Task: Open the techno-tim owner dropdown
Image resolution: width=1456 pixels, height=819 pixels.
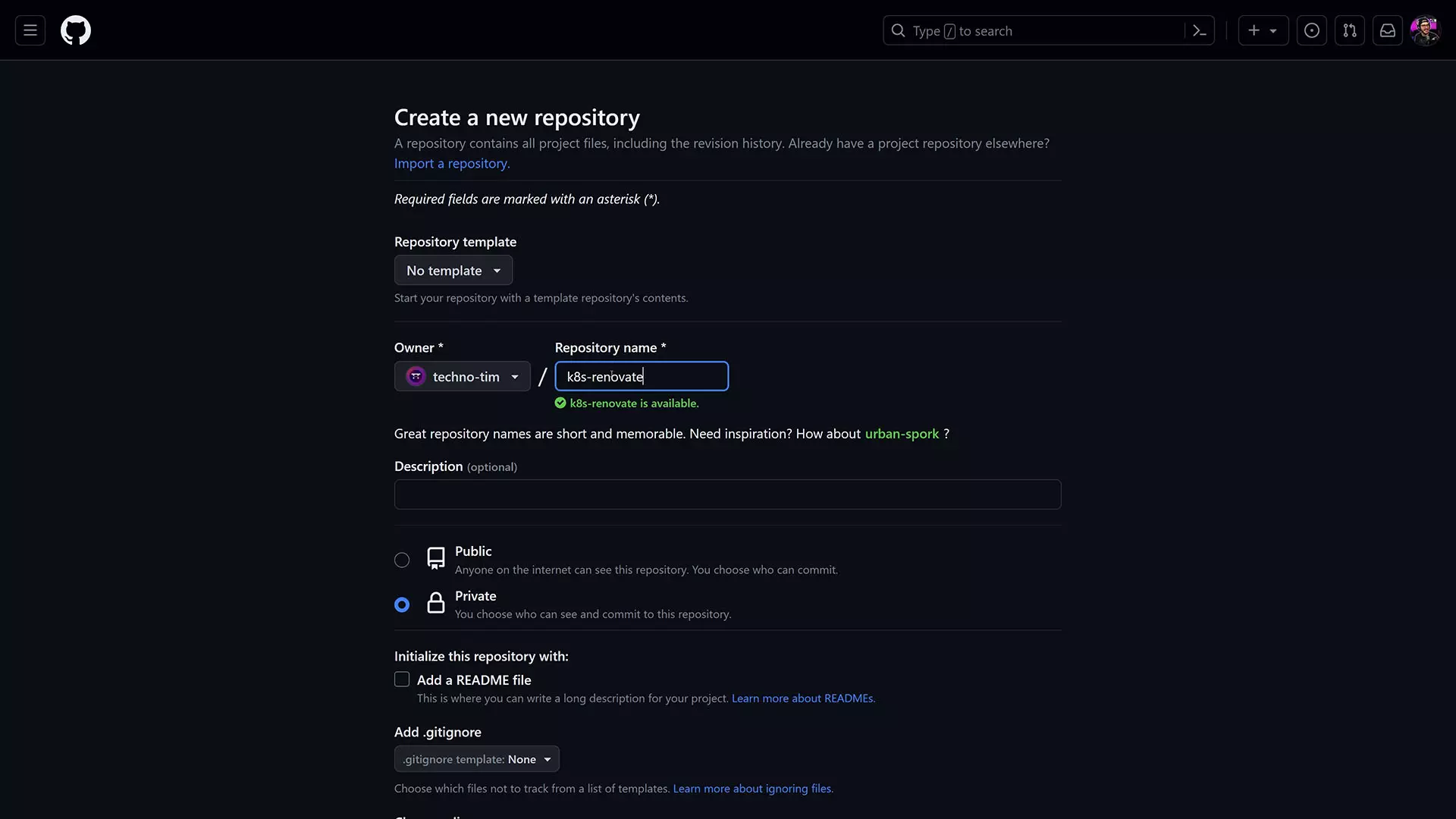Action: (462, 377)
